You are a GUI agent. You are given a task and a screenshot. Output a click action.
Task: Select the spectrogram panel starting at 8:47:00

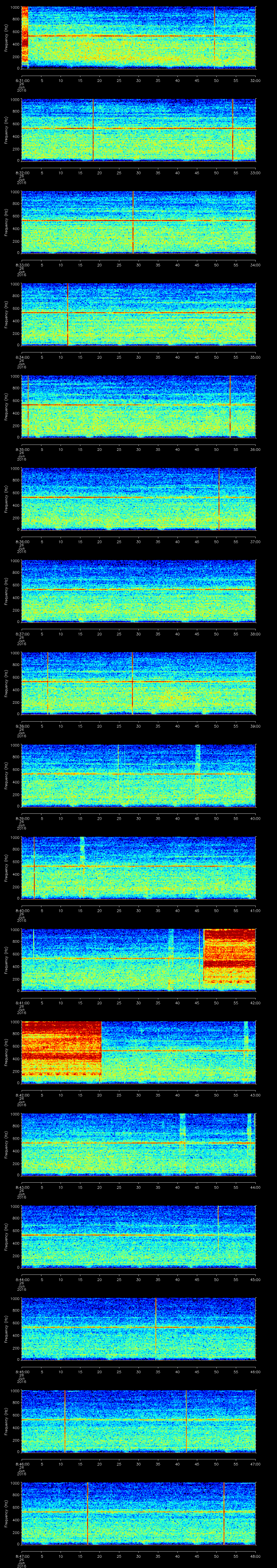[x=138, y=1513]
